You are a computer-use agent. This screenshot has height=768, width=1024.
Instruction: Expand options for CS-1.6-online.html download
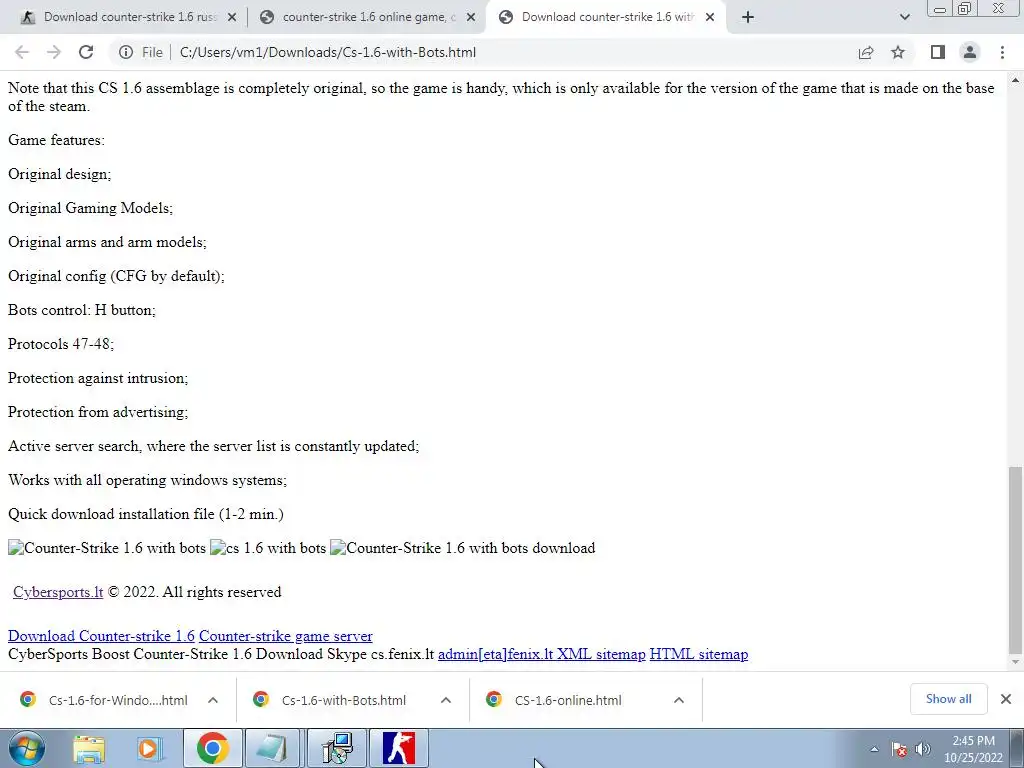click(x=679, y=700)
